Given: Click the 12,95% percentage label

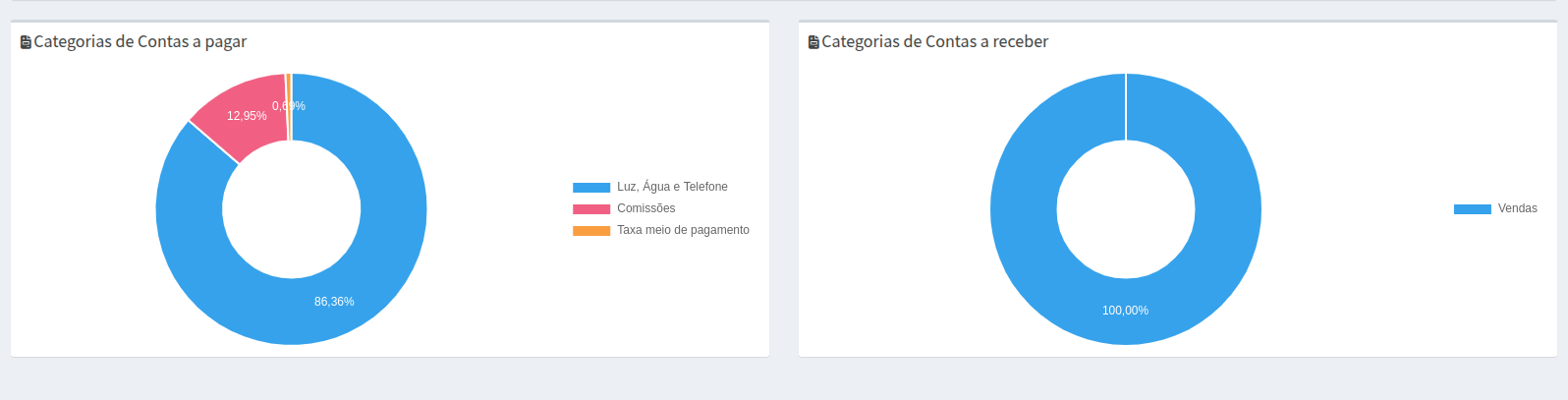Looking at the screenshot, I should [247, 116].
